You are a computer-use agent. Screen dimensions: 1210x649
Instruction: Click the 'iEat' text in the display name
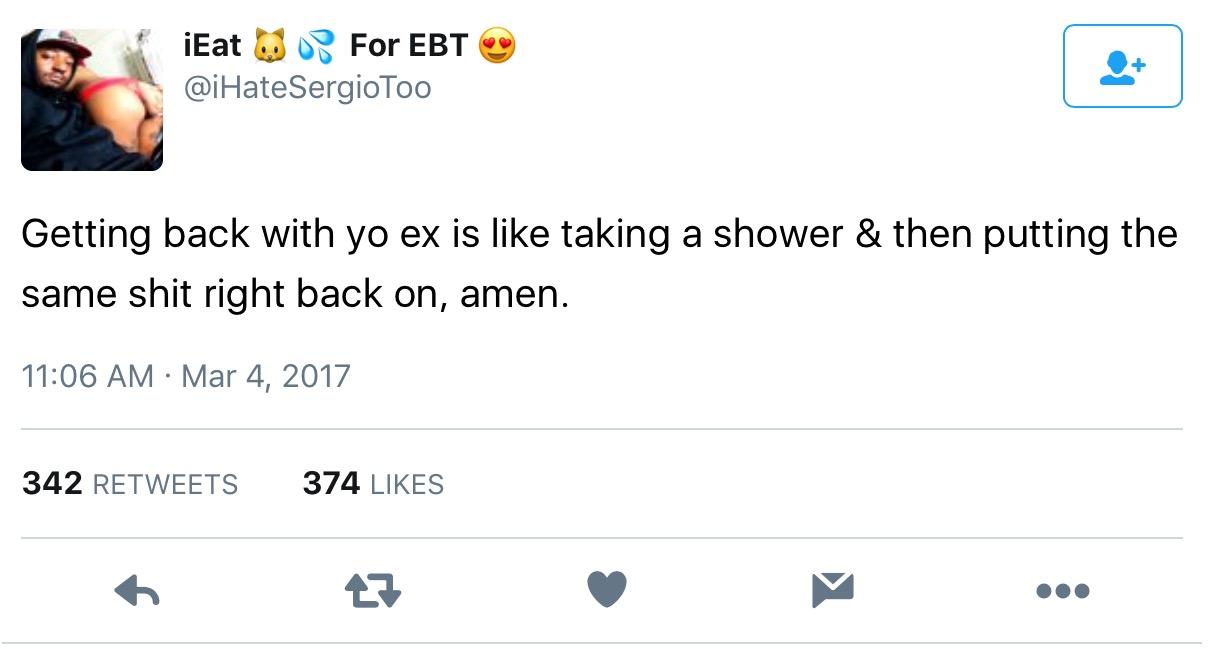pos(212,46)
